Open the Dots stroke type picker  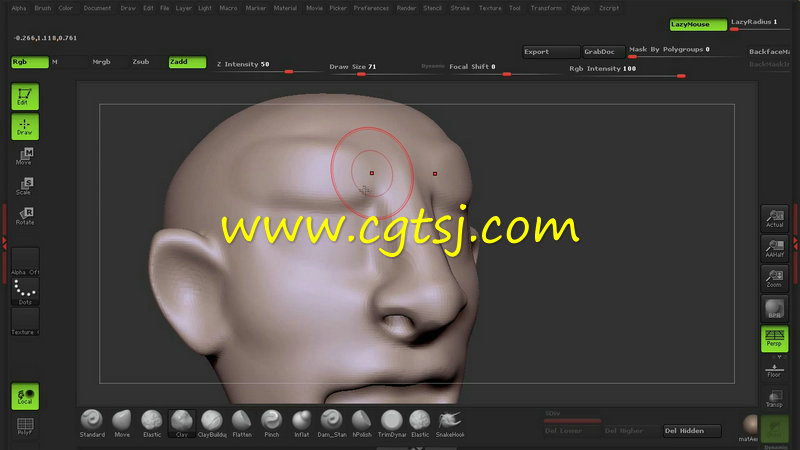coord(25,292)
